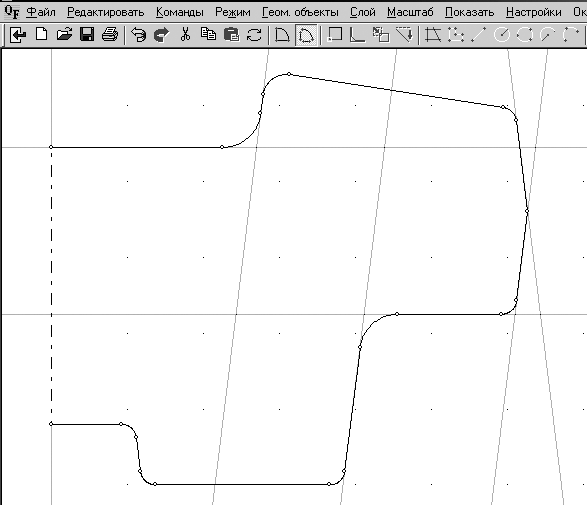The image size is (587, 505).
Task: Open a file with the folder icon
Action: [x=64, y=35]
